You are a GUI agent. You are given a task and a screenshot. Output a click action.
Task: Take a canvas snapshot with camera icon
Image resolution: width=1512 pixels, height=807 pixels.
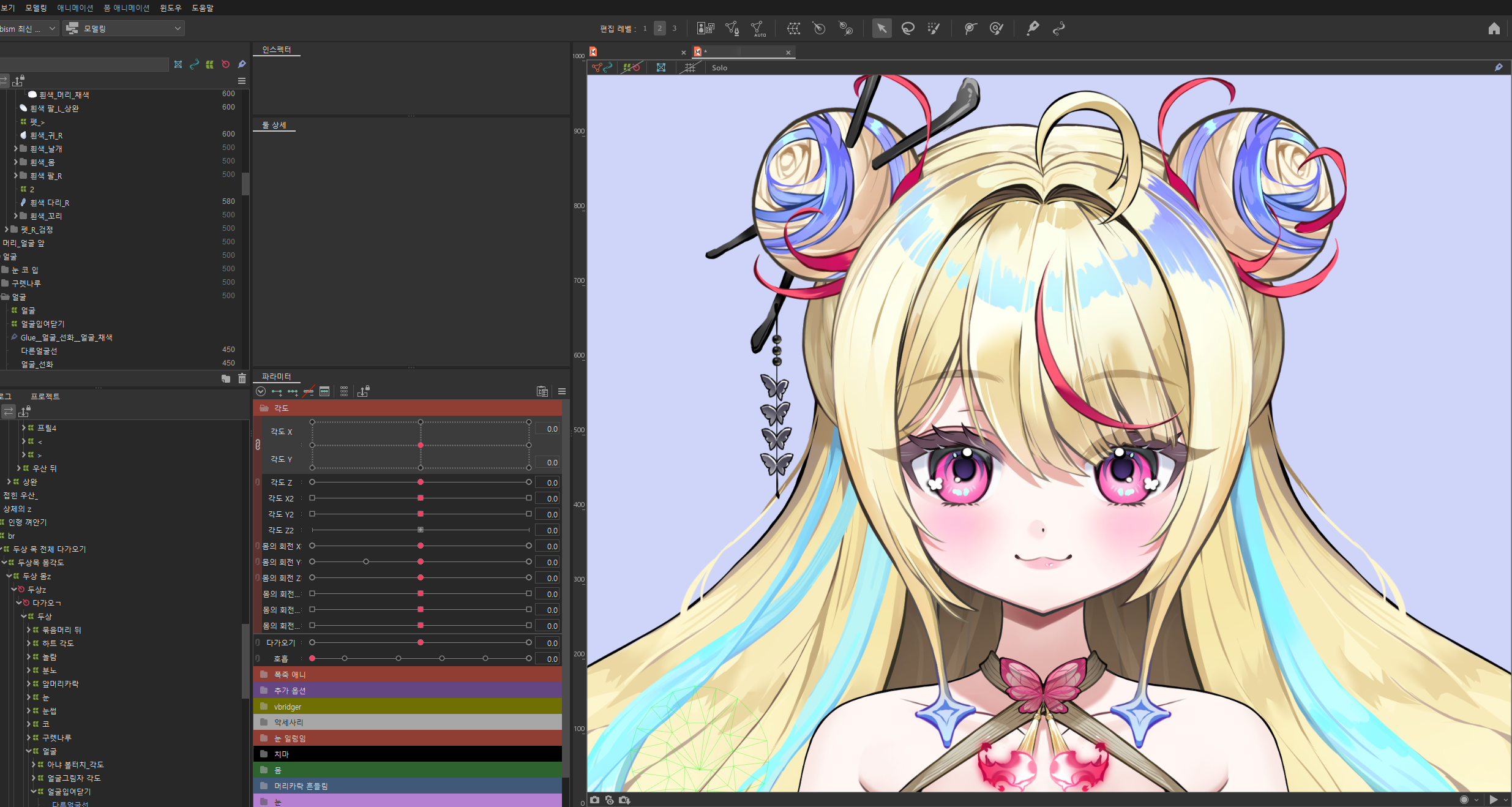[594, 800]
